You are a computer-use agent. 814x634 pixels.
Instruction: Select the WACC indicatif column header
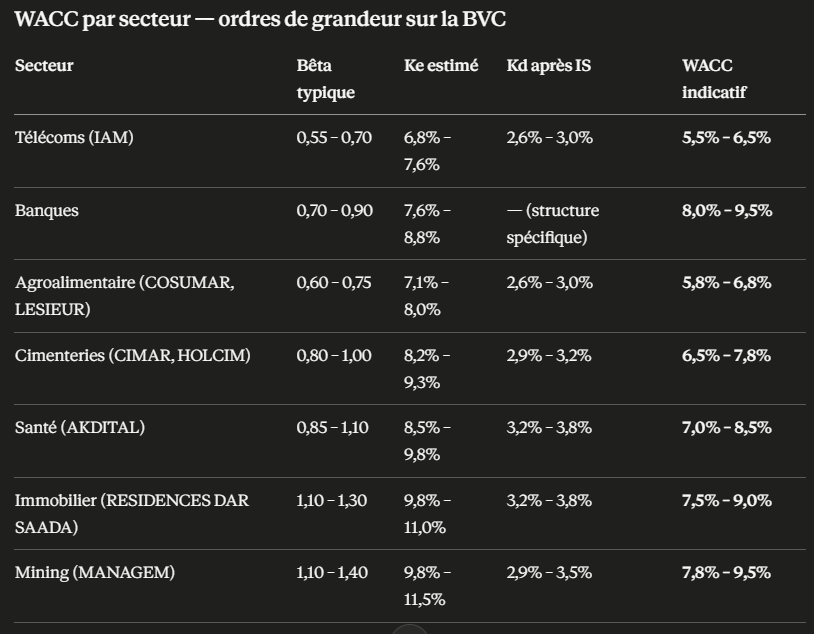coord(714,79)
